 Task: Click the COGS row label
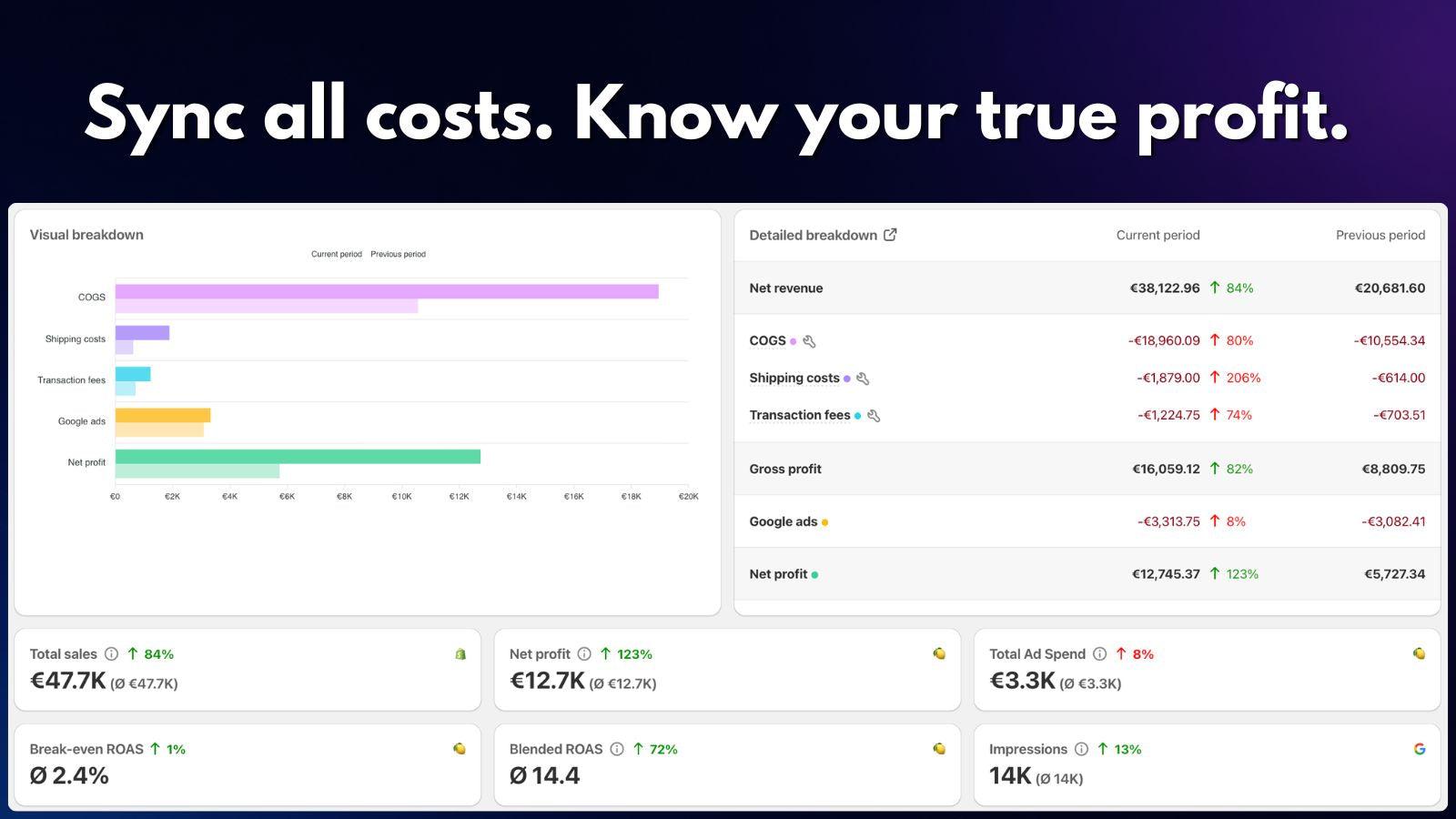click(x=767, y=341)
